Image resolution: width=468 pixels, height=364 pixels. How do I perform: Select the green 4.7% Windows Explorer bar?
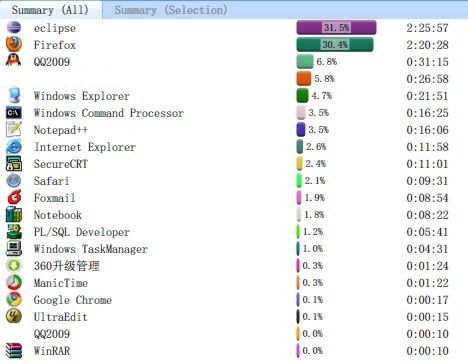[x=302, y=96]
